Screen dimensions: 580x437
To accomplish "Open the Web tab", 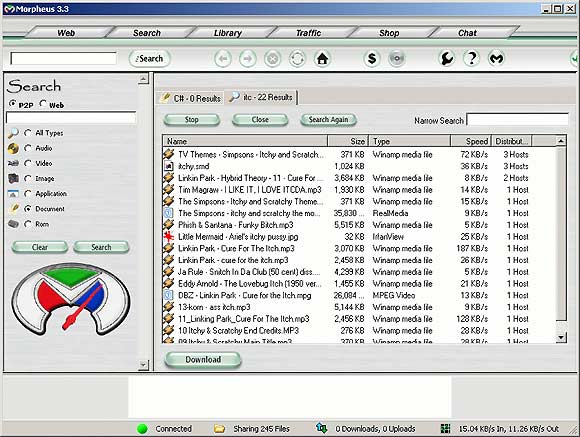I will [67, 33].
